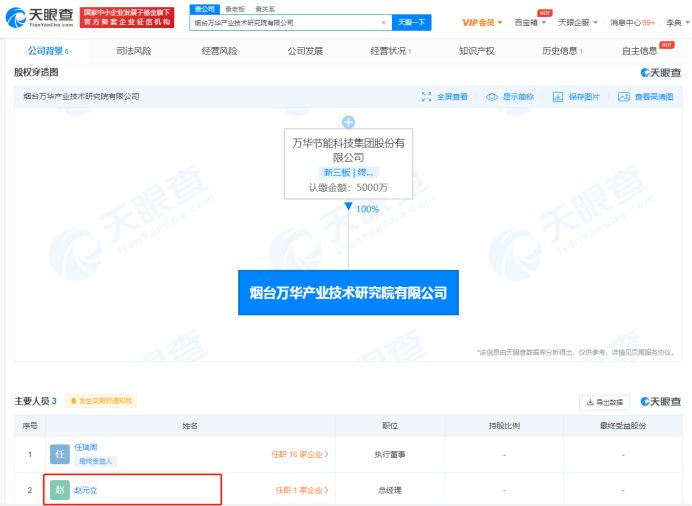692x506 pixels.
Task: Click the Tianyancha logo in header
Action: pos(39,17)
